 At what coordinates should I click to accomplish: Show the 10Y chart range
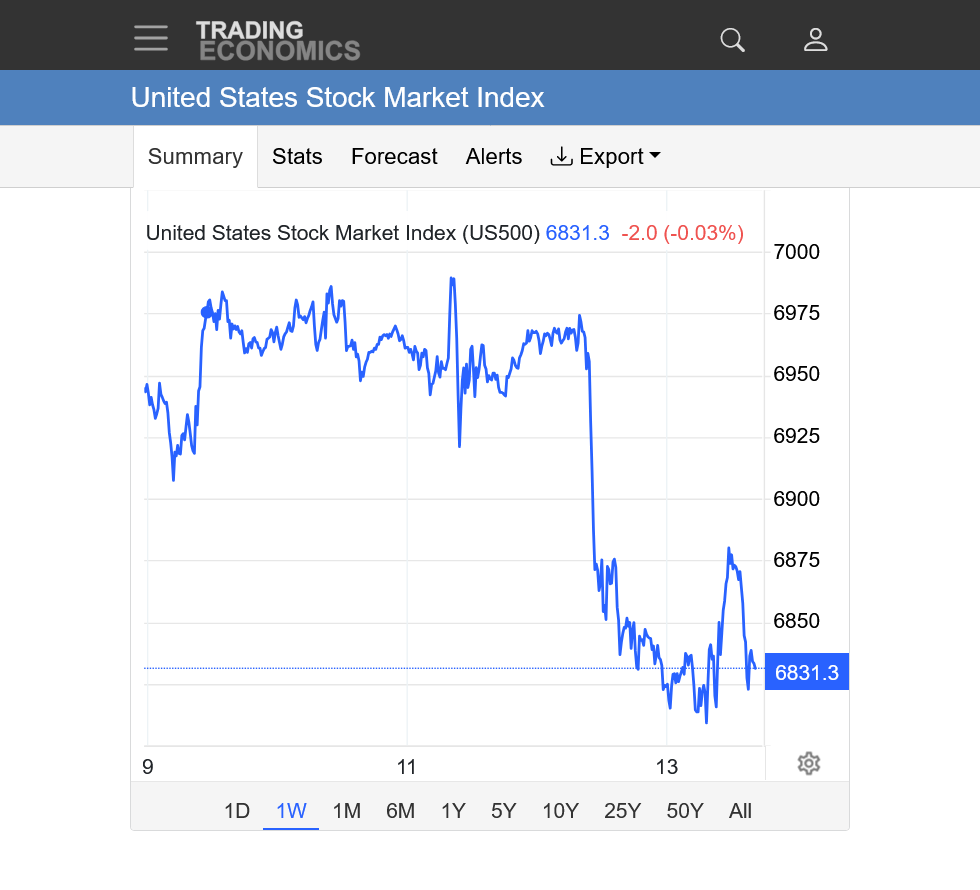[x=560, y=811]
